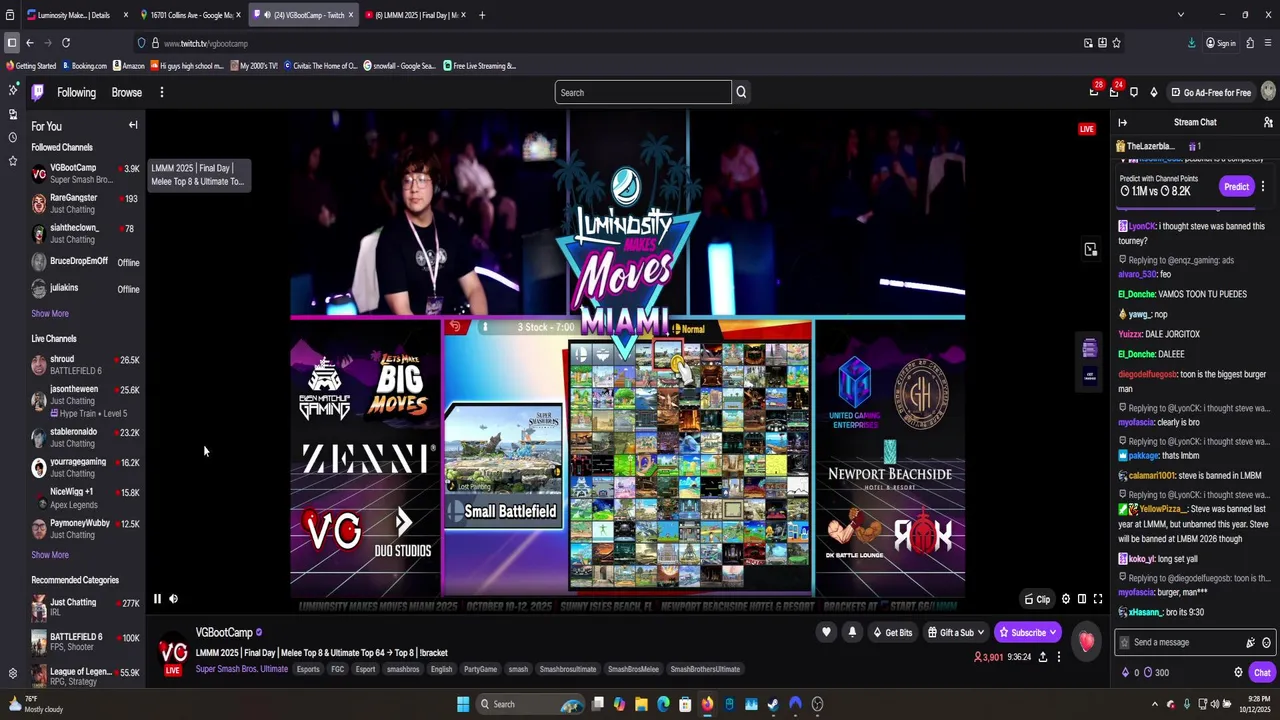1280x720 pixels.
Task: Open video player settings gear
Action: click(x=1066, y=599)
